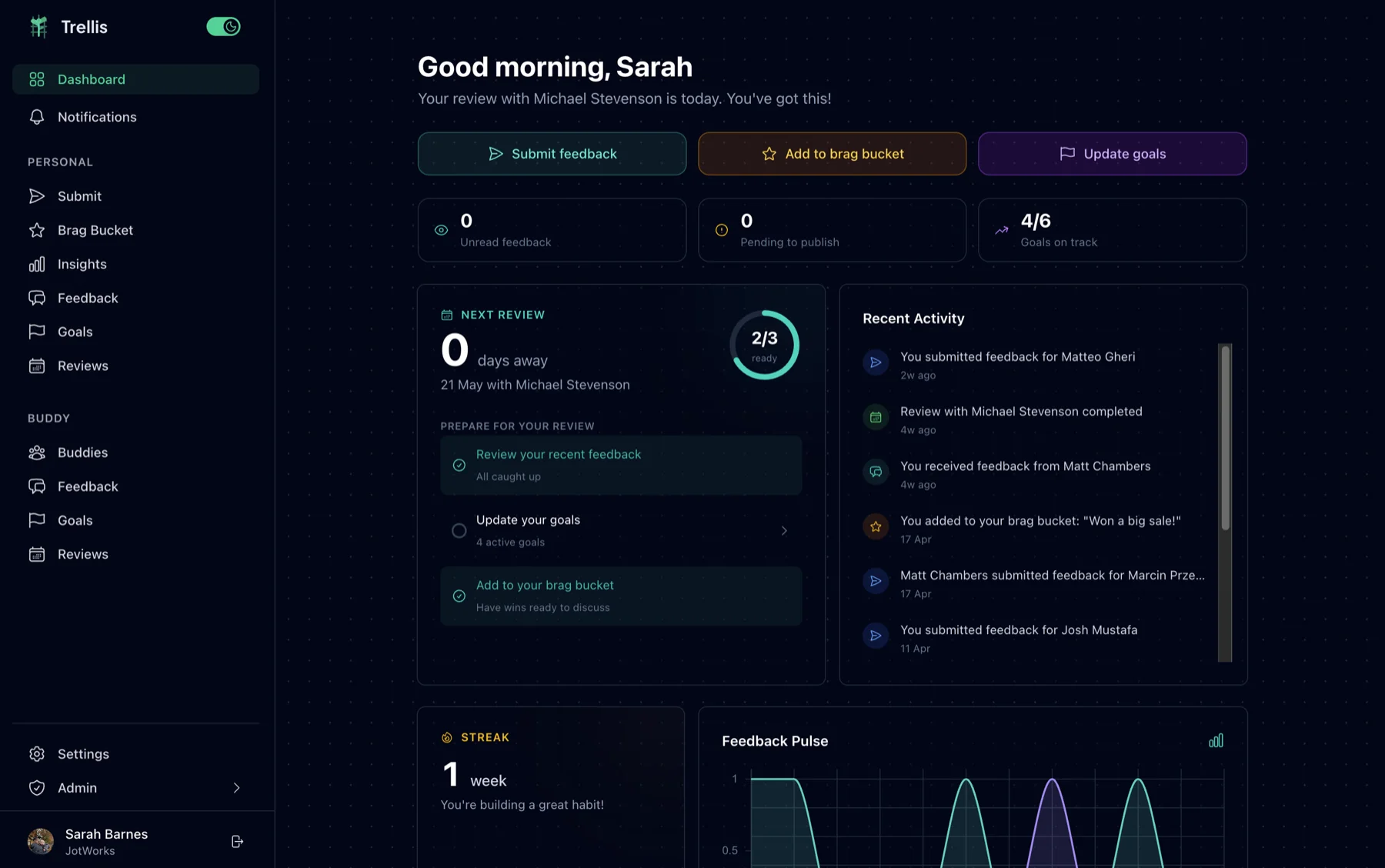
Task: Open the Insights bar chart icon
Action: coord(37,264)
